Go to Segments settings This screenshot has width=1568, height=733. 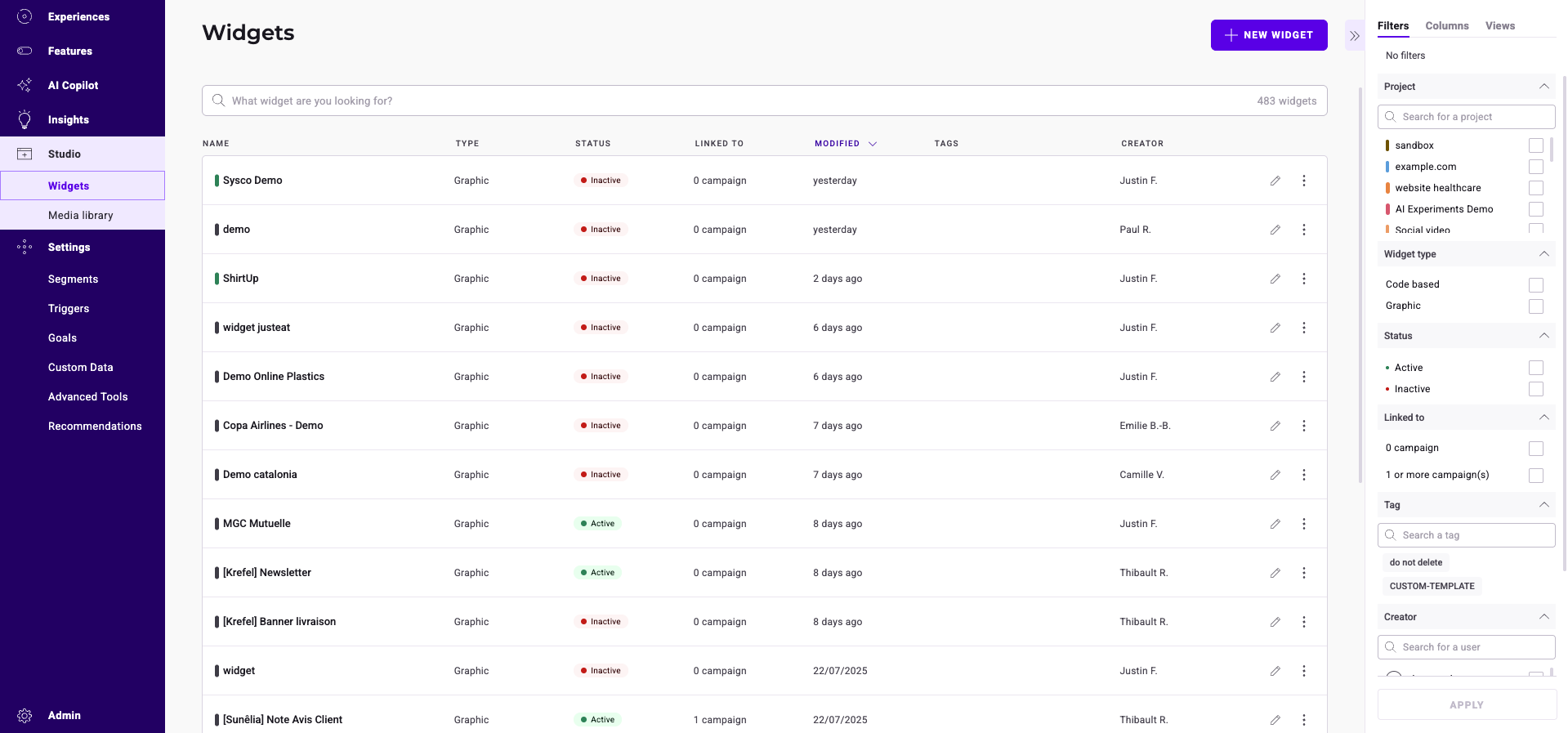click(73, 279)
